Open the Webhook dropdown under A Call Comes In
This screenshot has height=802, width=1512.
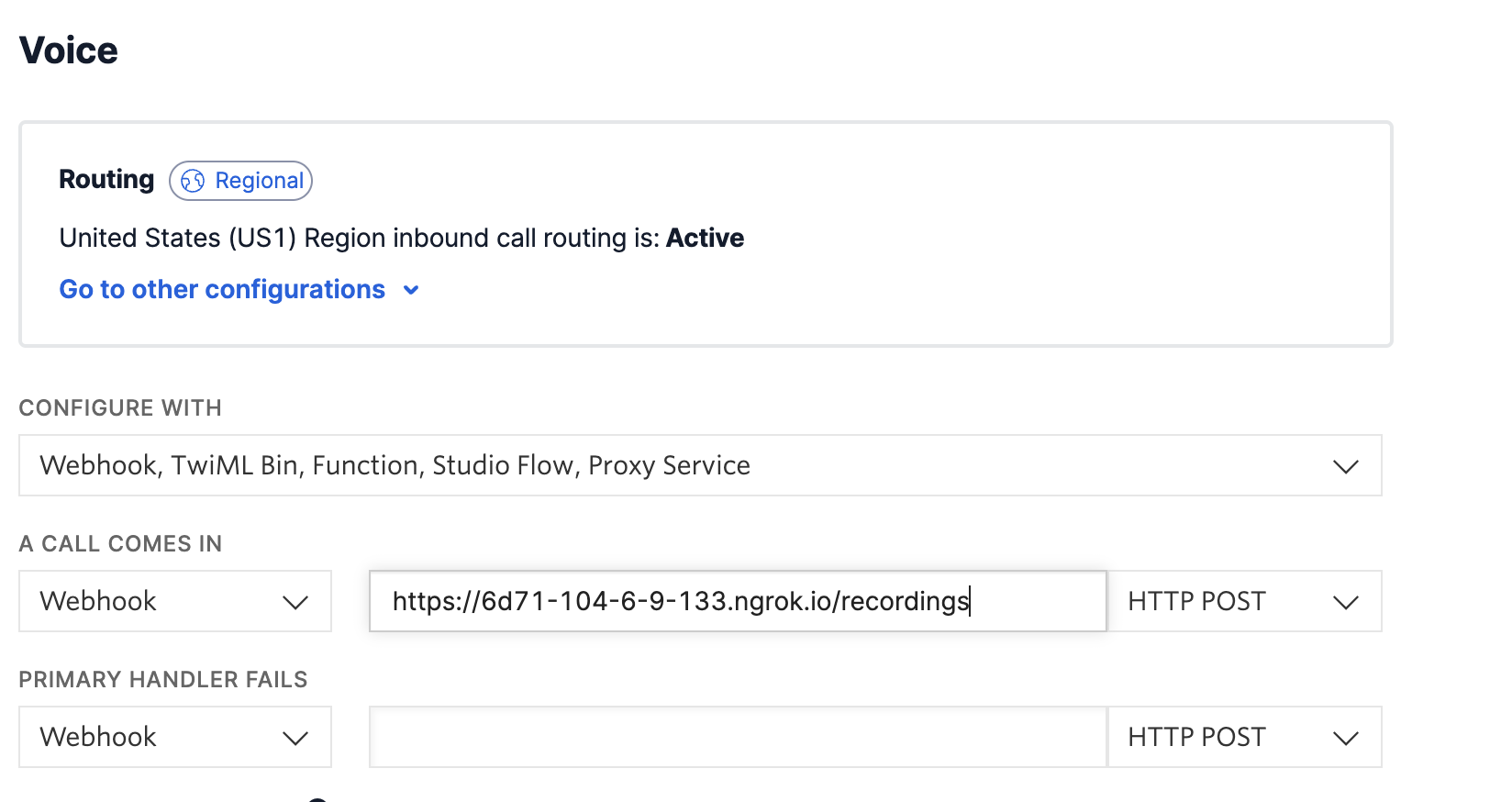[175, 601]
